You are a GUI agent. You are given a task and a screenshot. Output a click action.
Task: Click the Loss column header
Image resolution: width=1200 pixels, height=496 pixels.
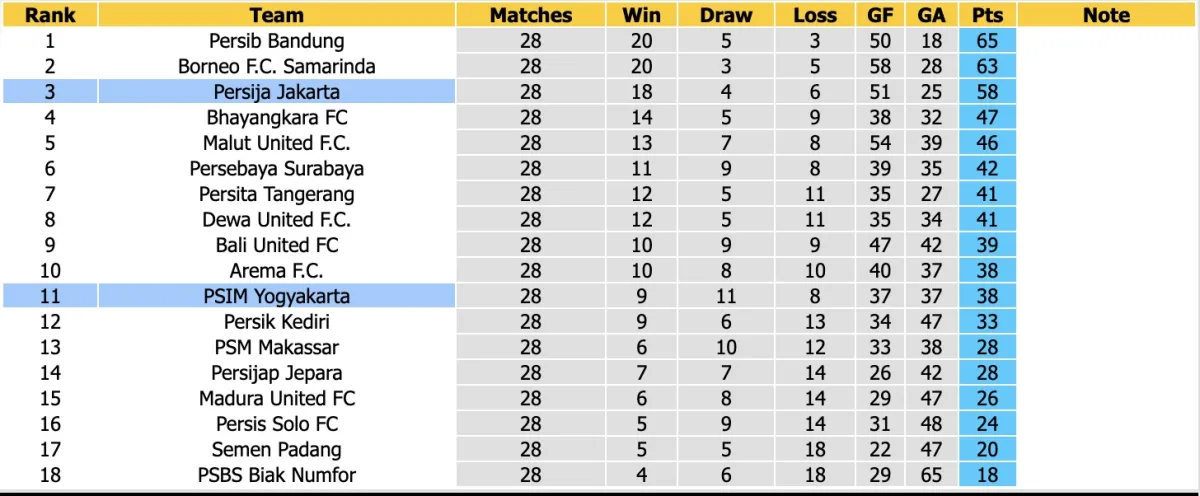815,15
